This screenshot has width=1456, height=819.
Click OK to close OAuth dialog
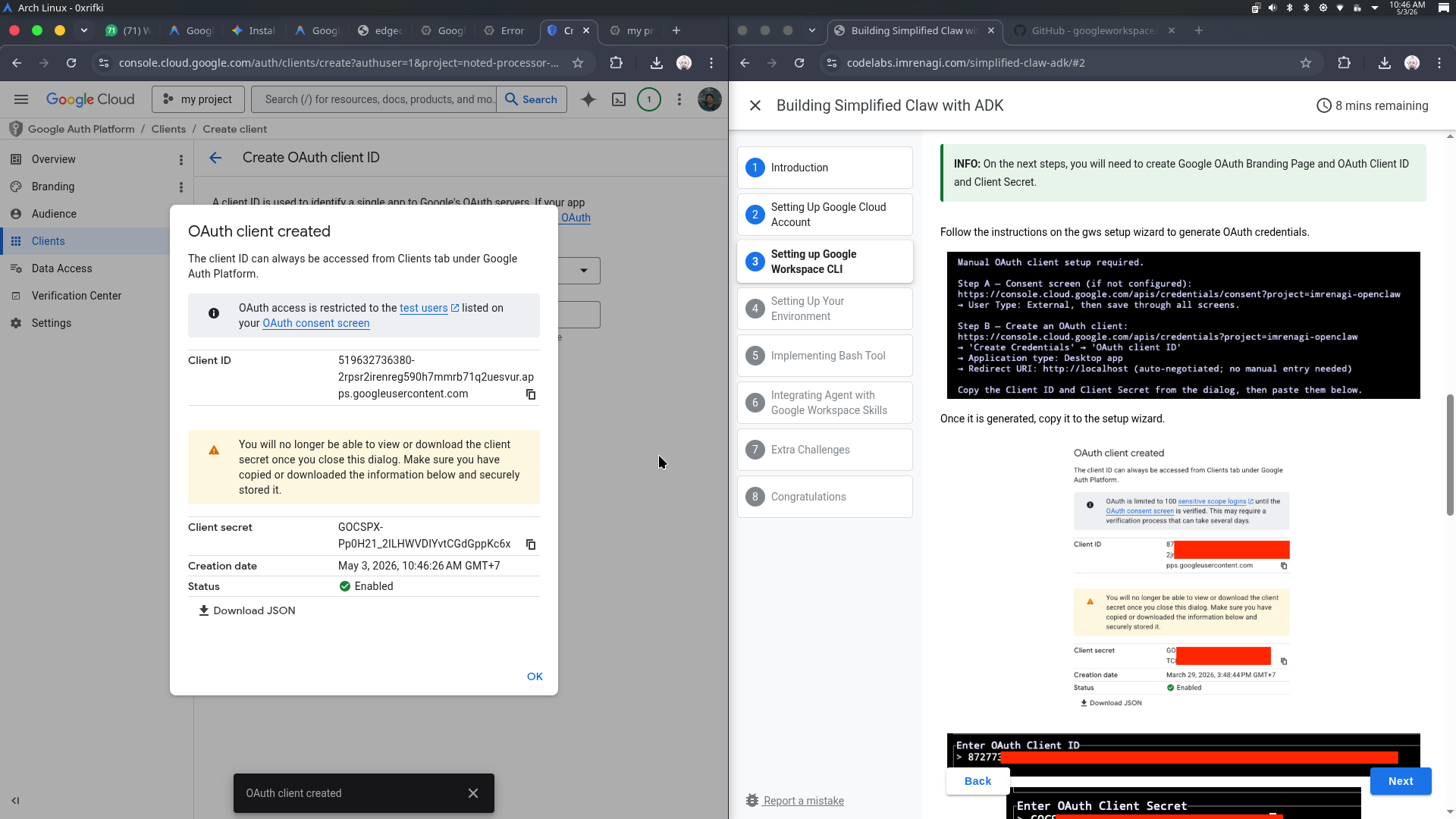[535, 676]
